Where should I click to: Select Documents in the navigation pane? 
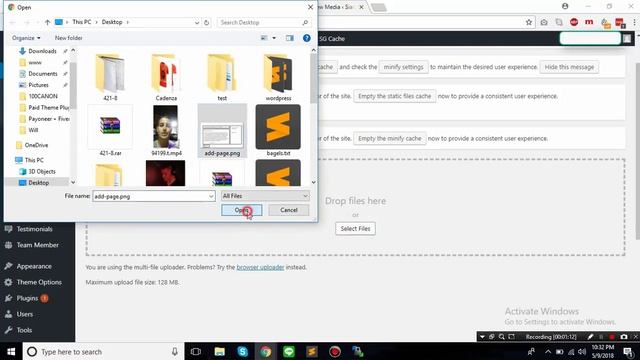42,74
